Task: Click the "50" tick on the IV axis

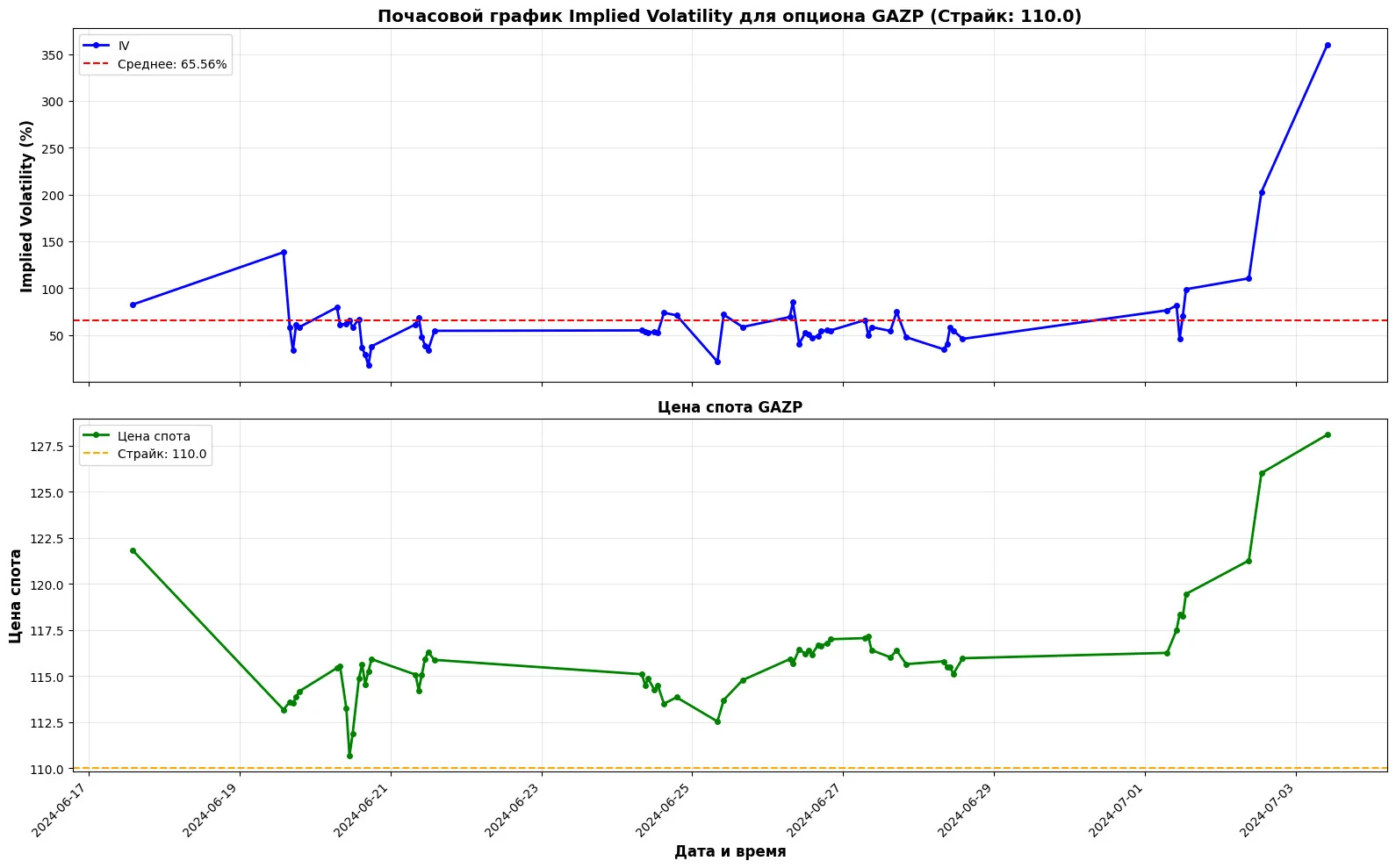Action: coord(56,336)
